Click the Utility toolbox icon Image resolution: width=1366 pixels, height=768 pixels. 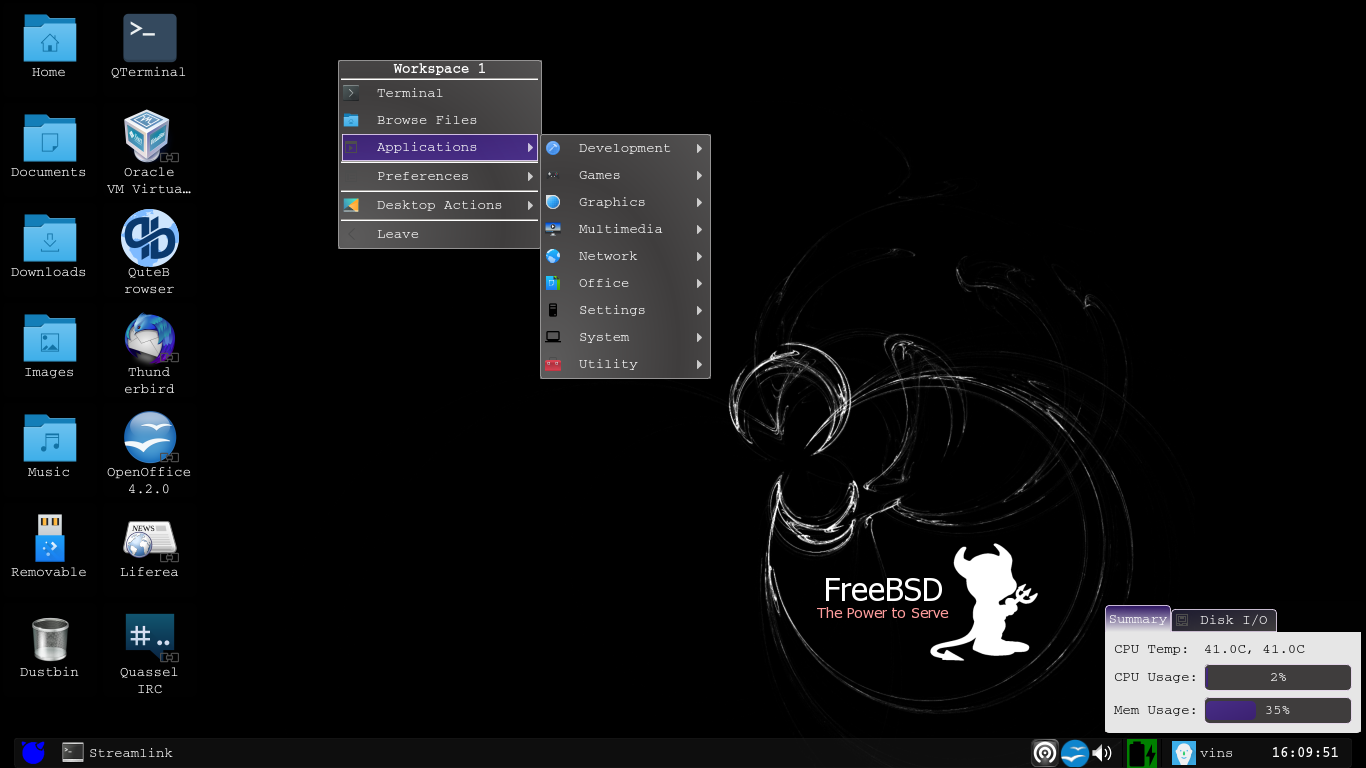click(x=553, y=365)
